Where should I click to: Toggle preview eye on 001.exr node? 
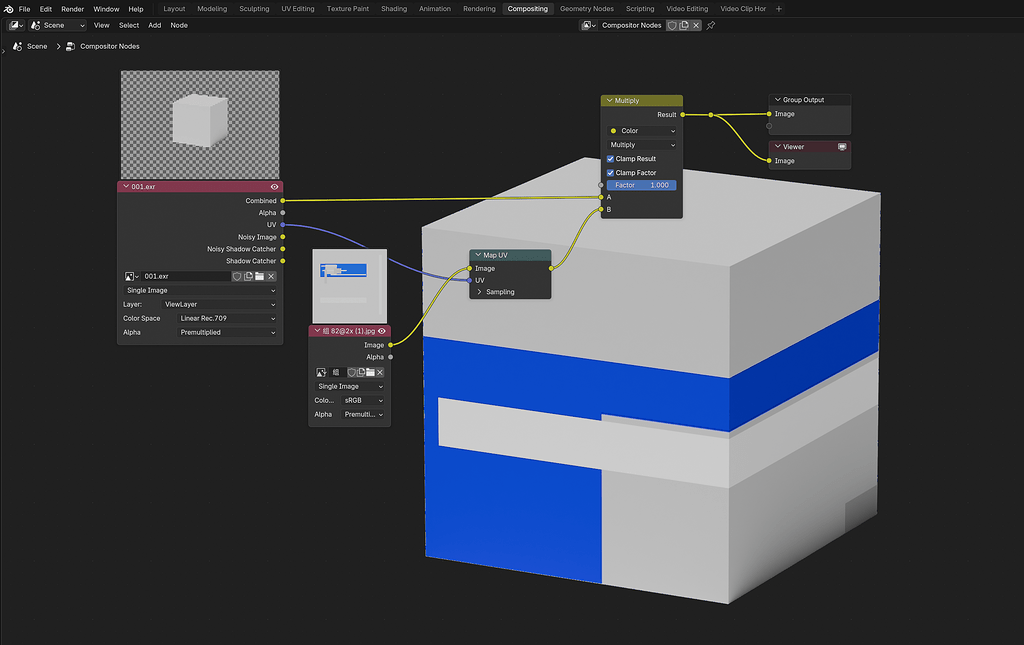point(274,187)
